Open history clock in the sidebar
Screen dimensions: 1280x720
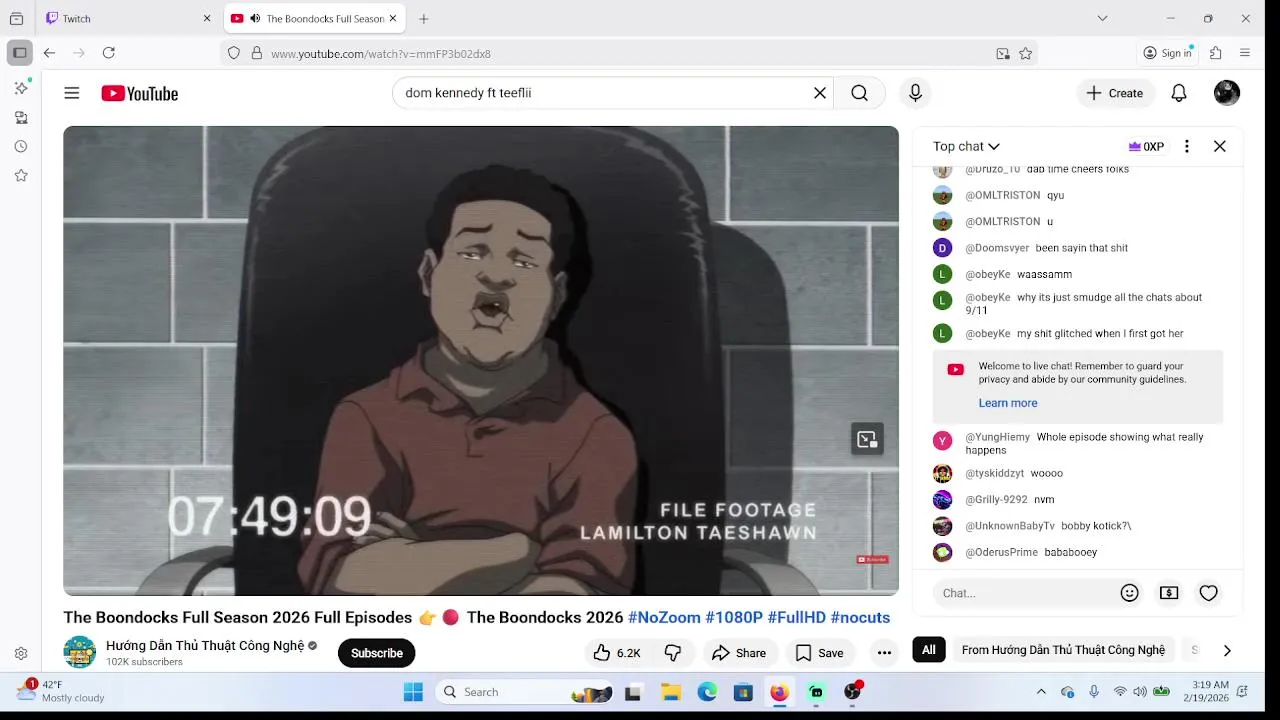[x=21, y=146]
